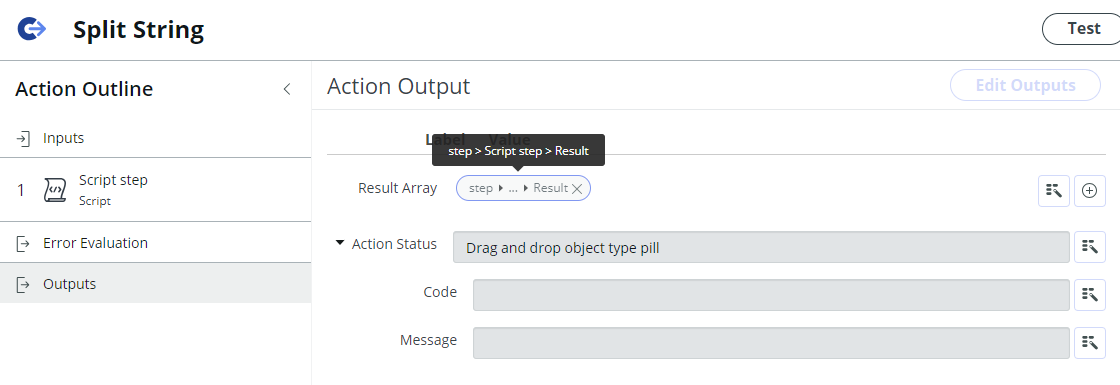Click the Test button

click(1082, 29)
